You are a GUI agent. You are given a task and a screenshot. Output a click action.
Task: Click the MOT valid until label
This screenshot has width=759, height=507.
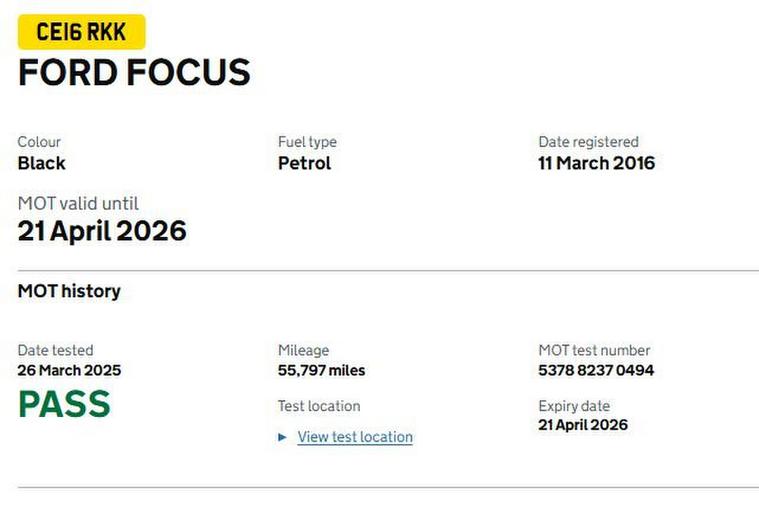pos(78,204)
